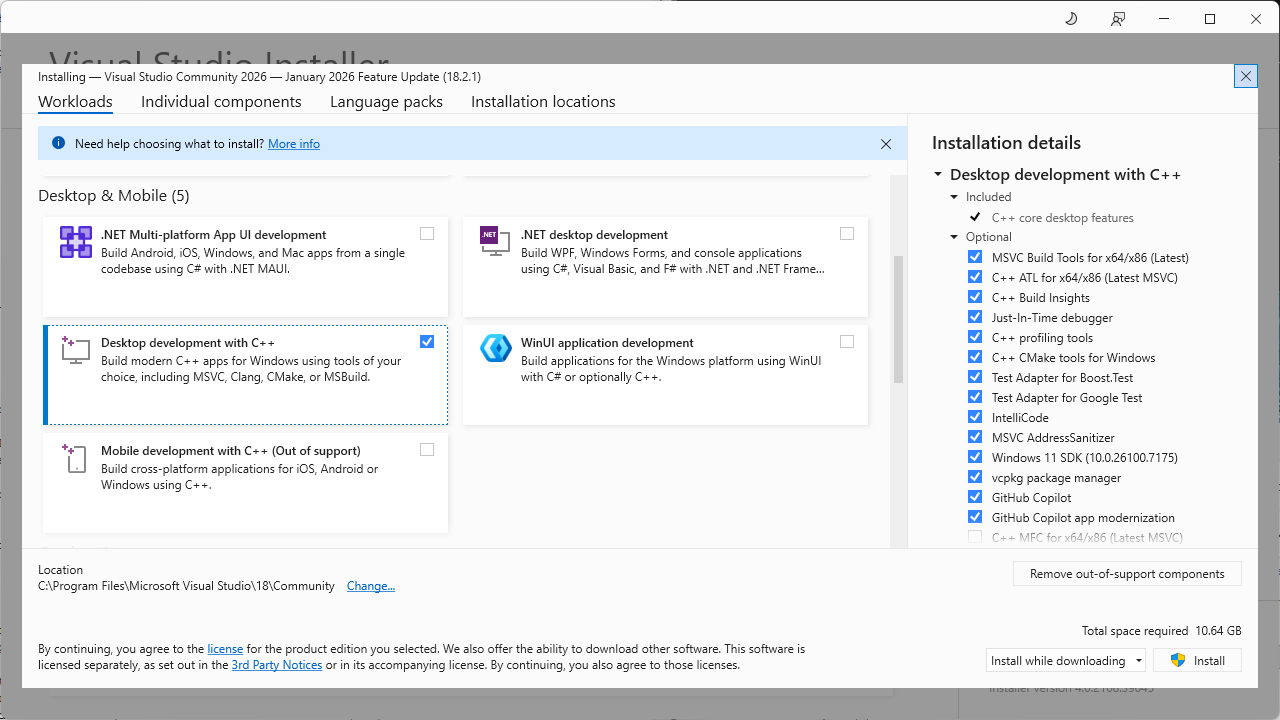Click the Installation details heading

(1006, 143)
